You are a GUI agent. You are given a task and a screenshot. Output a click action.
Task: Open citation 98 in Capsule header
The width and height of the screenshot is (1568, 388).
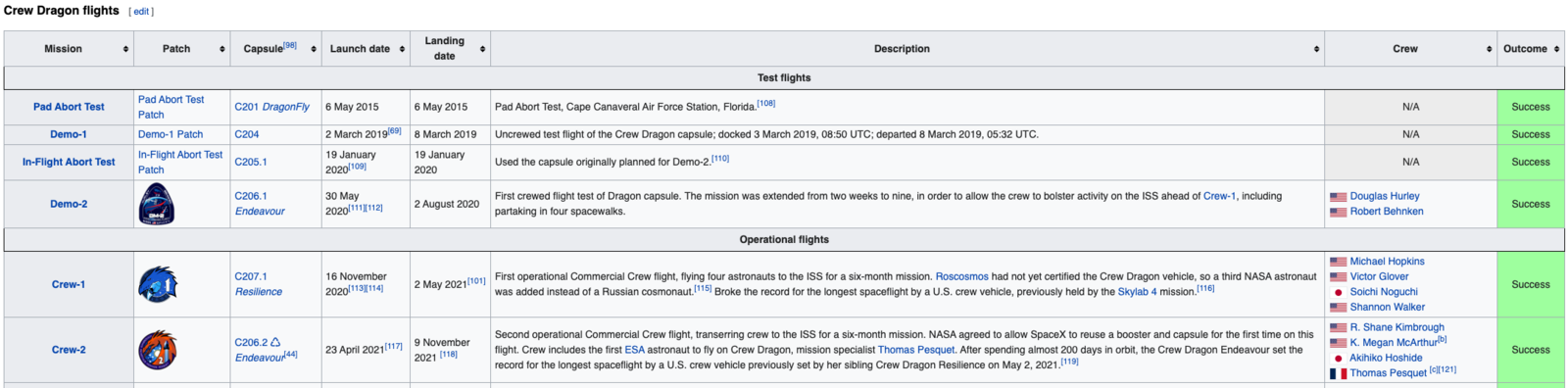(x=290, y=45)
